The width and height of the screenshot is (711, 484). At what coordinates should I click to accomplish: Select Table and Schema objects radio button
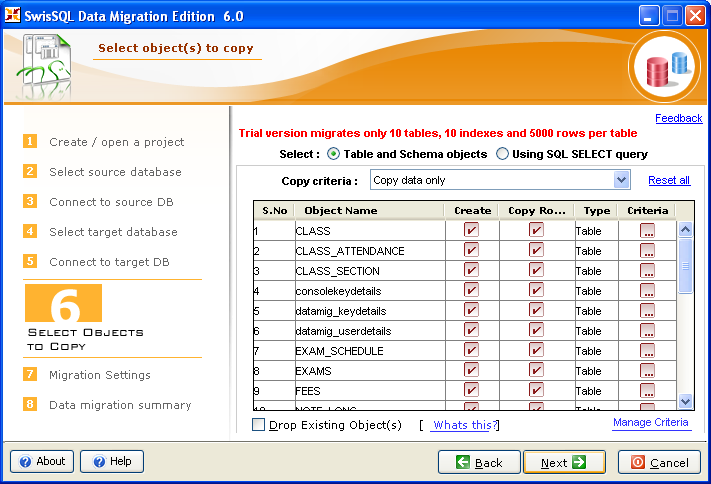[333, 154]
